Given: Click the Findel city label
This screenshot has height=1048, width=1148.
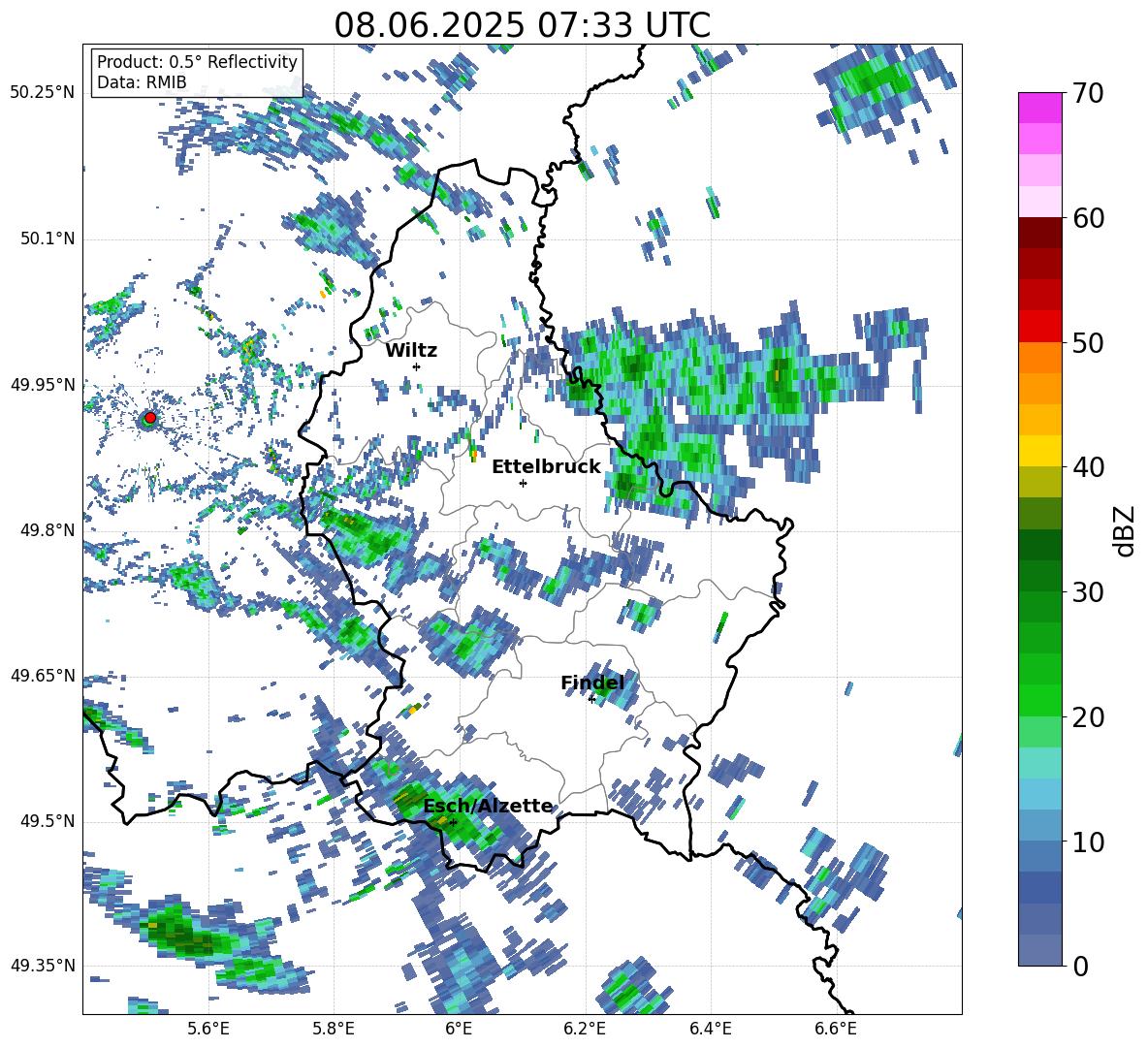Looking at the screenshot, I should tap(592, 683).
